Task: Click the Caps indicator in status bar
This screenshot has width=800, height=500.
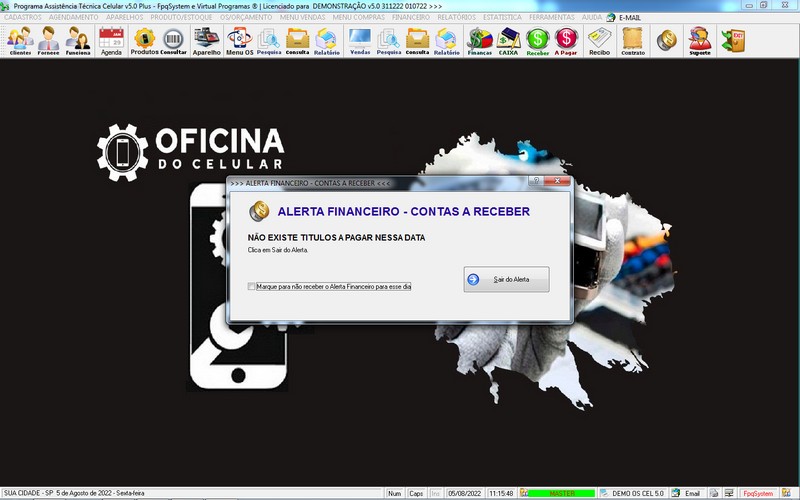Action: click(x=416, y=493)
